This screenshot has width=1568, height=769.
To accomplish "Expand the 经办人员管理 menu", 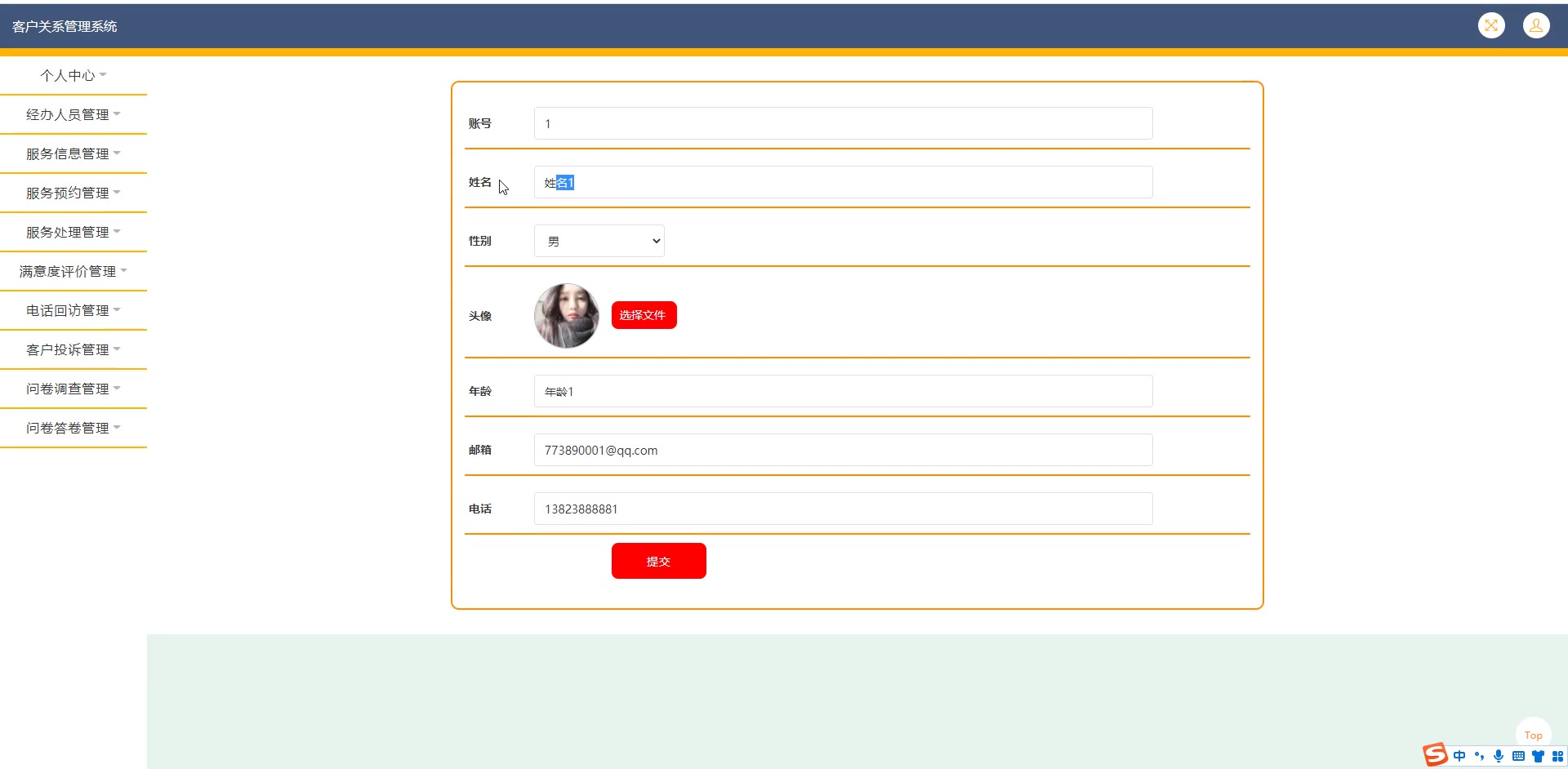I will [x=73, y=114].
